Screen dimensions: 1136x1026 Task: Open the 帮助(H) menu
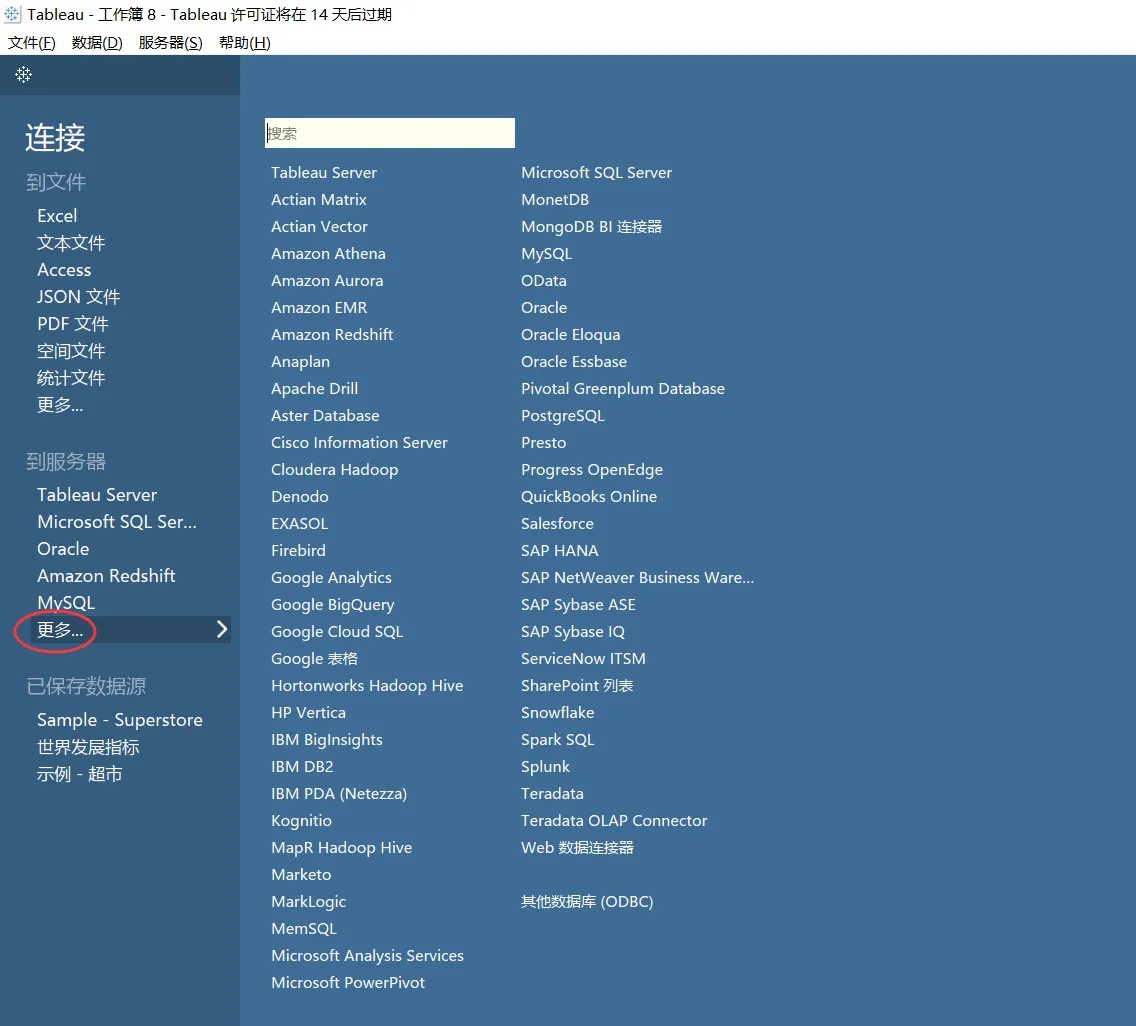(x=245, y=43)
